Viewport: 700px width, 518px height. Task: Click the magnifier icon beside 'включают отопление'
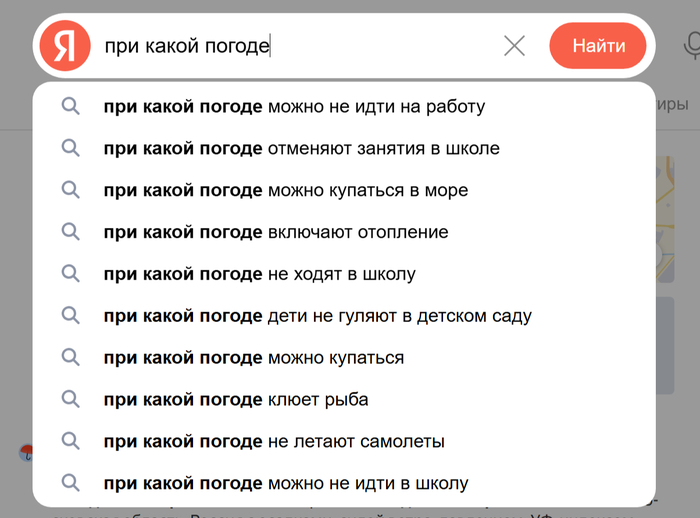pyautogui.click(x=70, y=232)
